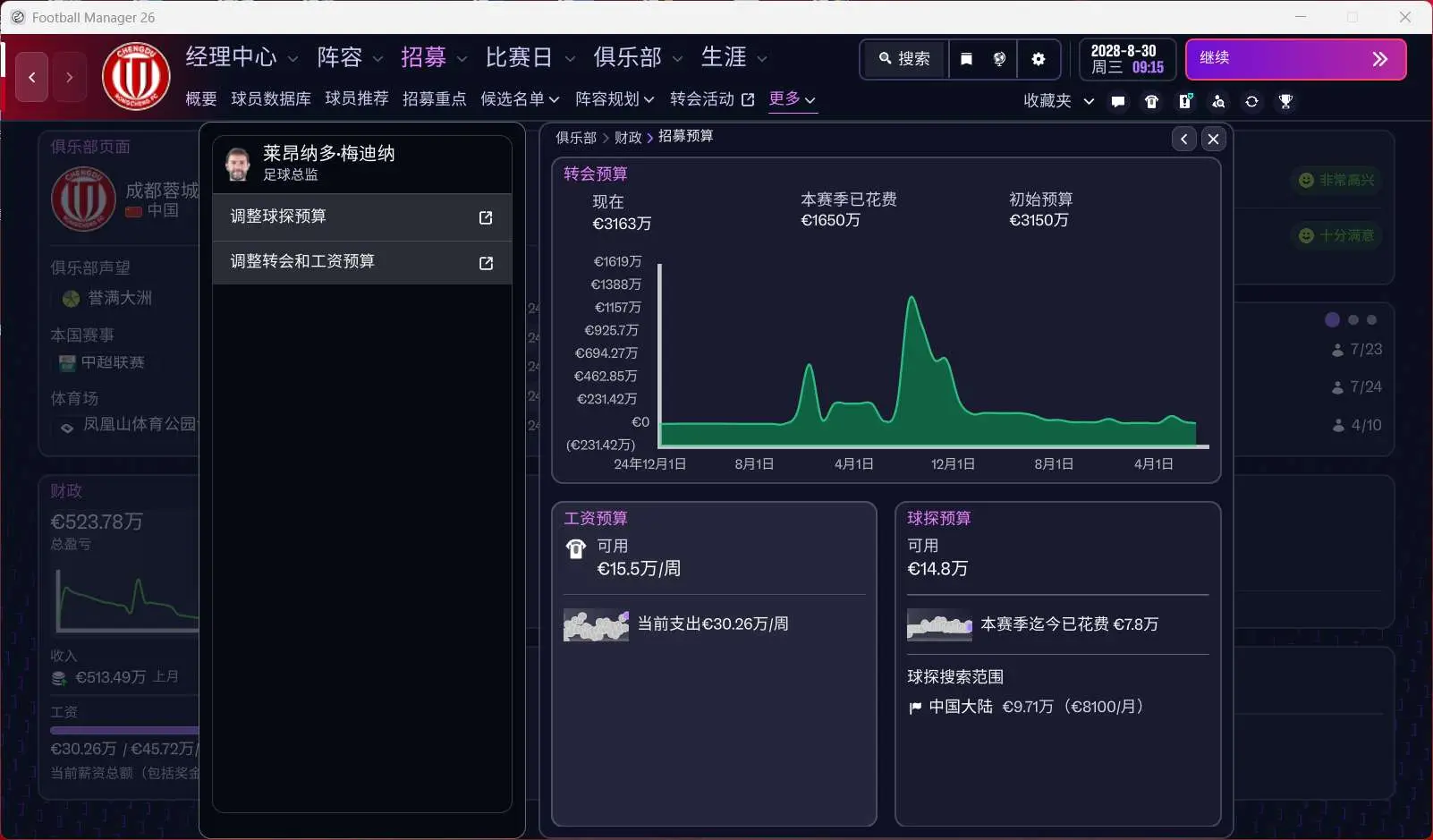The image size is (1433, 840).
Task: Open the 比赛日 top menu
Action: point(530,57)
